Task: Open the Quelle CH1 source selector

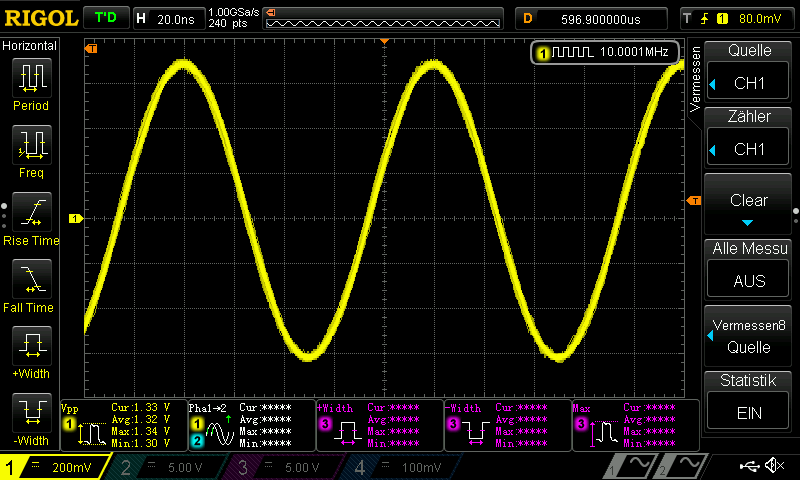Action: (x=749, y=69)
